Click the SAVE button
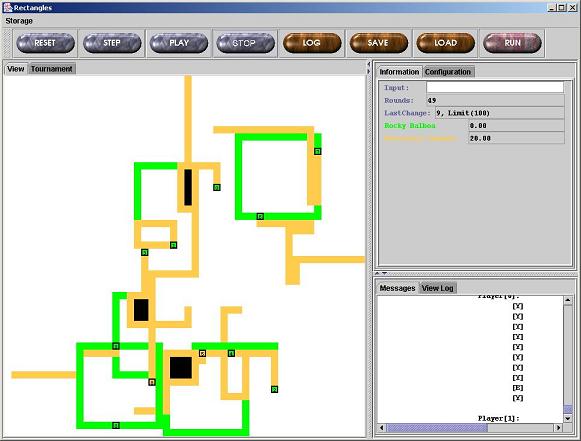 [x=379, y=43]
